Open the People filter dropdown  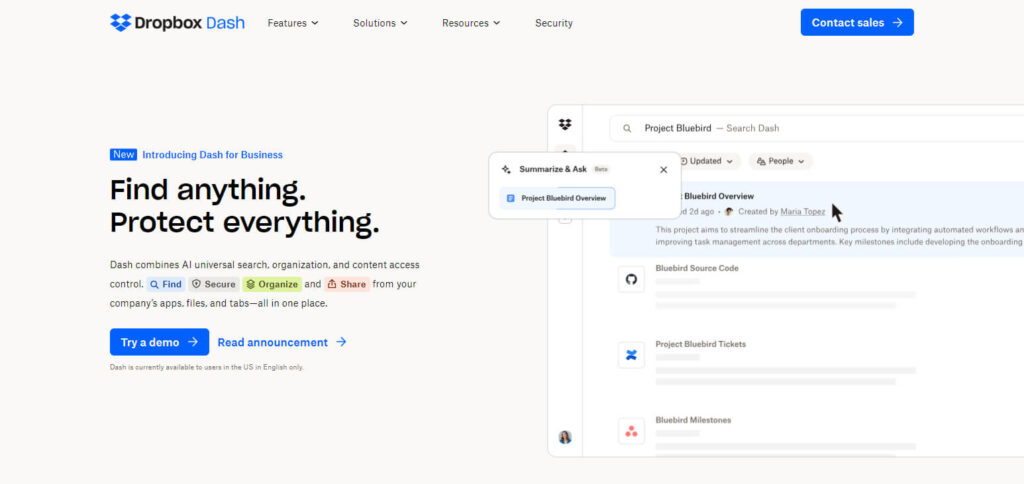coord(780,161)
